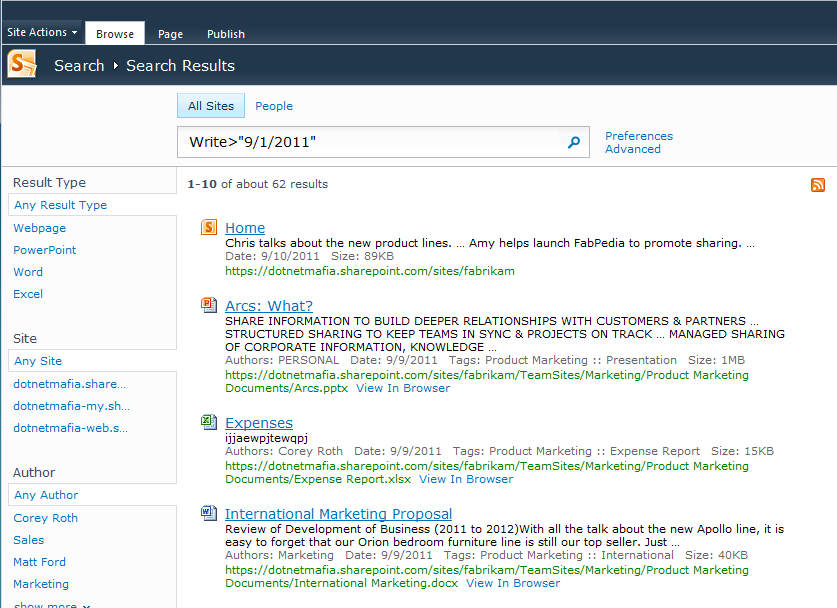This screenshot has height=608, width=837.
Task: Filter results by author Sales
Action: pyautogui.click(x=29, y=540)
